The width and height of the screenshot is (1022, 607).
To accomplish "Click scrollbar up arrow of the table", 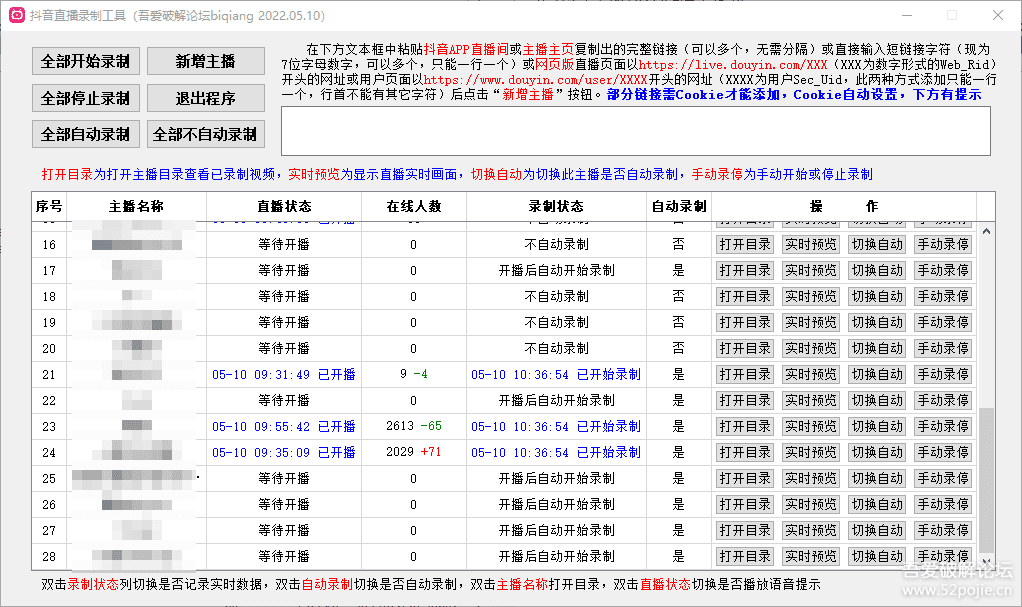I will (986, 231).
